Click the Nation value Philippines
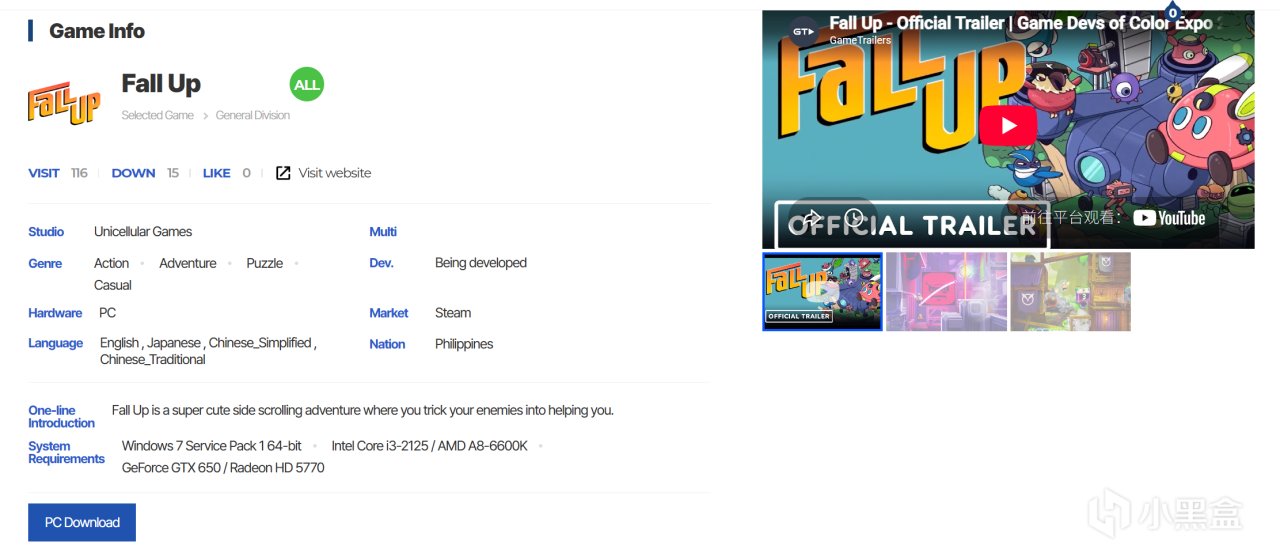1280x553 pixels. pos(464,344)
